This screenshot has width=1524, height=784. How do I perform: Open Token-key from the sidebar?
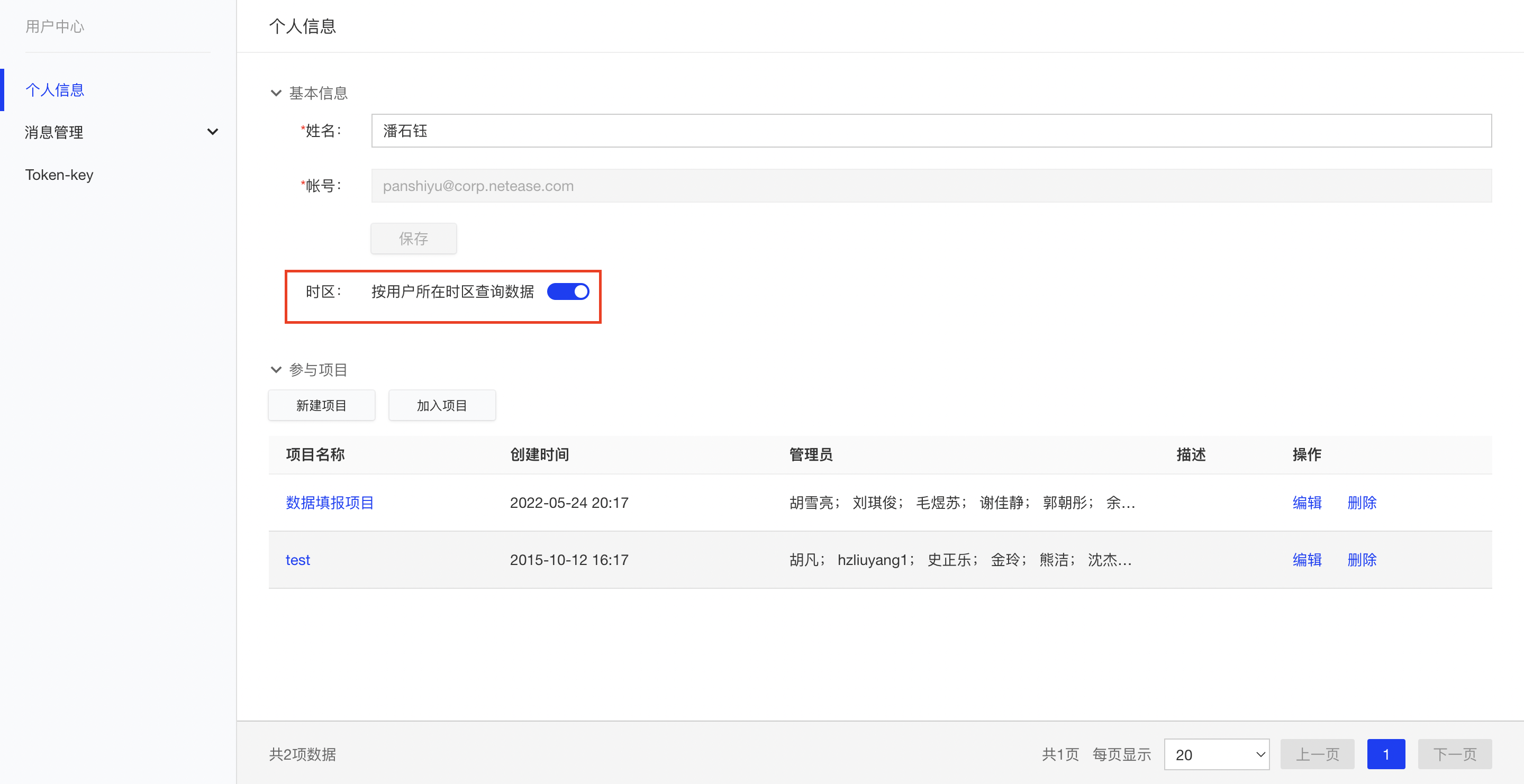pyautogui.click(x=59, y=175)
